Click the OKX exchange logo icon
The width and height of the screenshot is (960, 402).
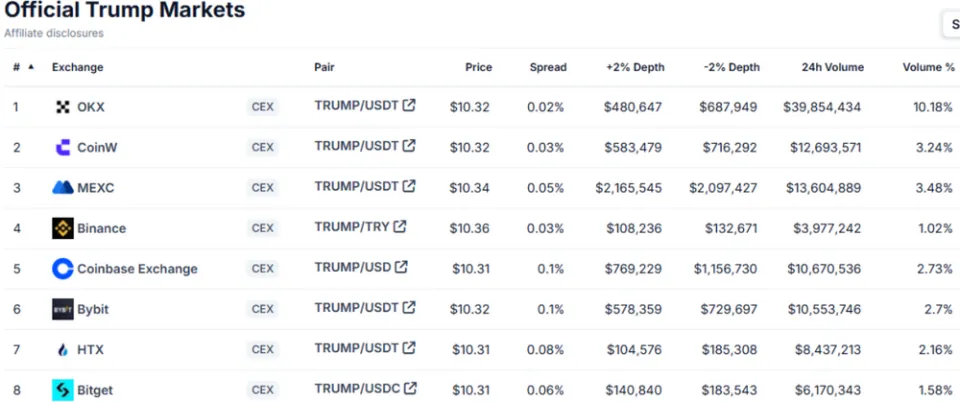click(x=63, y=107)
